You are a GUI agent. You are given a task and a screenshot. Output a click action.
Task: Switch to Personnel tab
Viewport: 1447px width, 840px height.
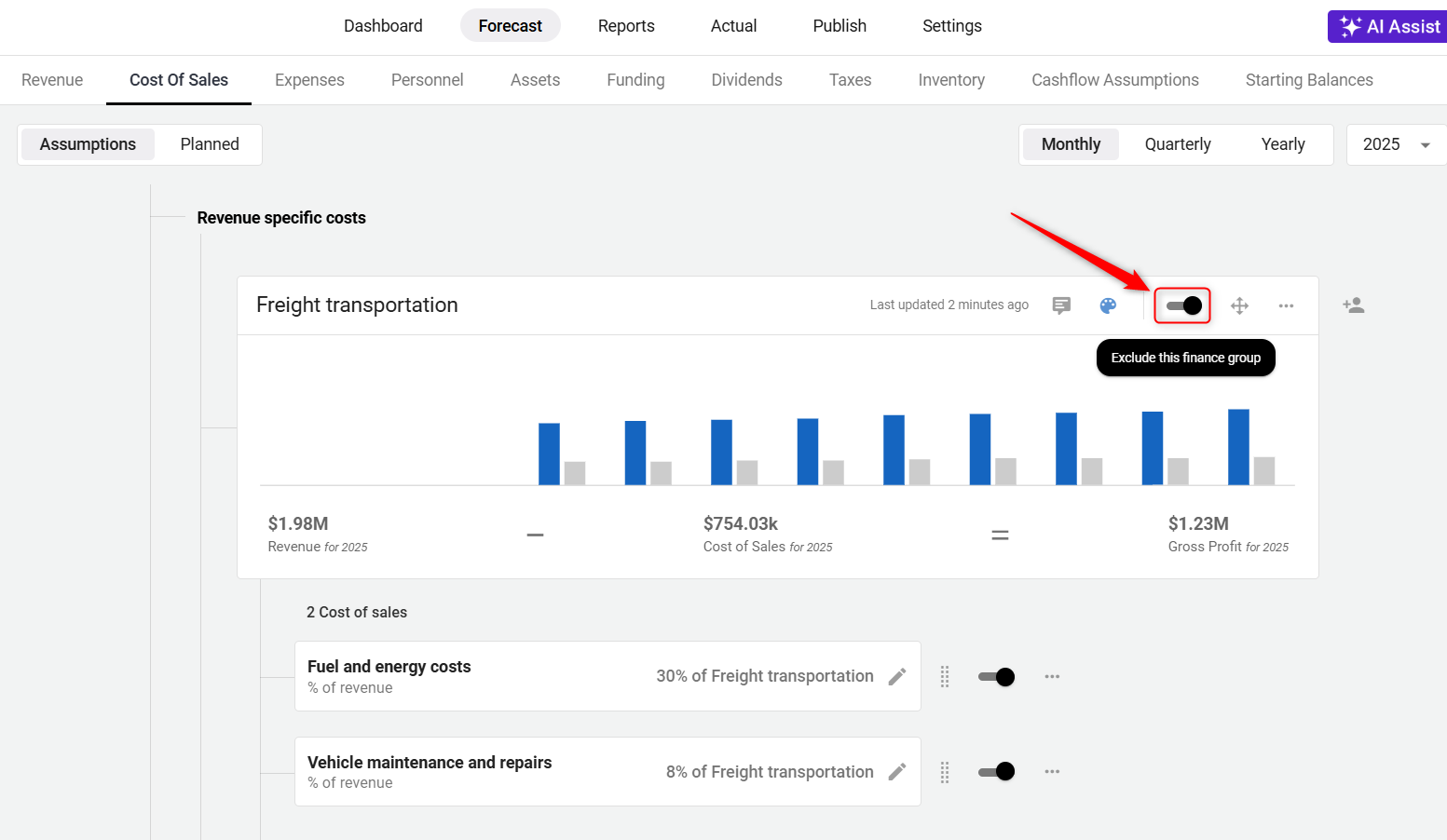pos(427,80)
